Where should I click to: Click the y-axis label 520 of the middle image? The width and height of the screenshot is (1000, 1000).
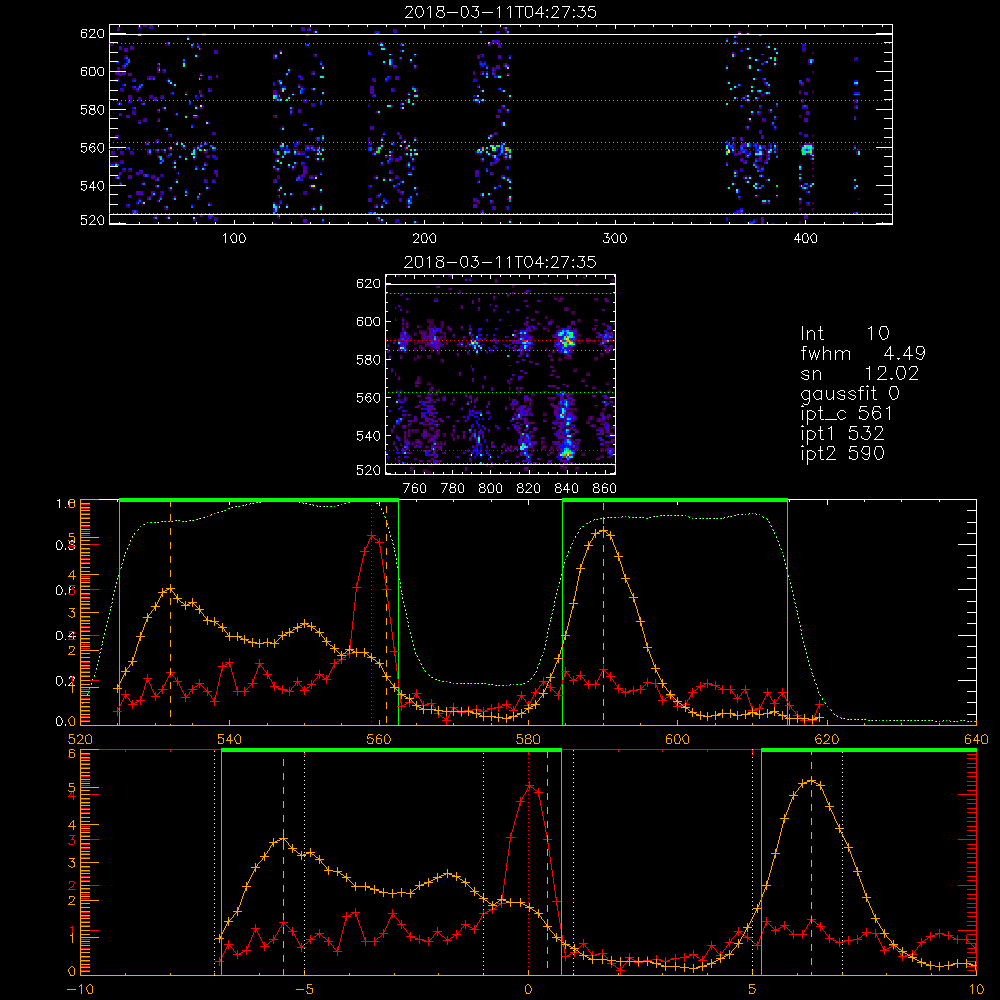pyautogui.click(x=369, y=470)
